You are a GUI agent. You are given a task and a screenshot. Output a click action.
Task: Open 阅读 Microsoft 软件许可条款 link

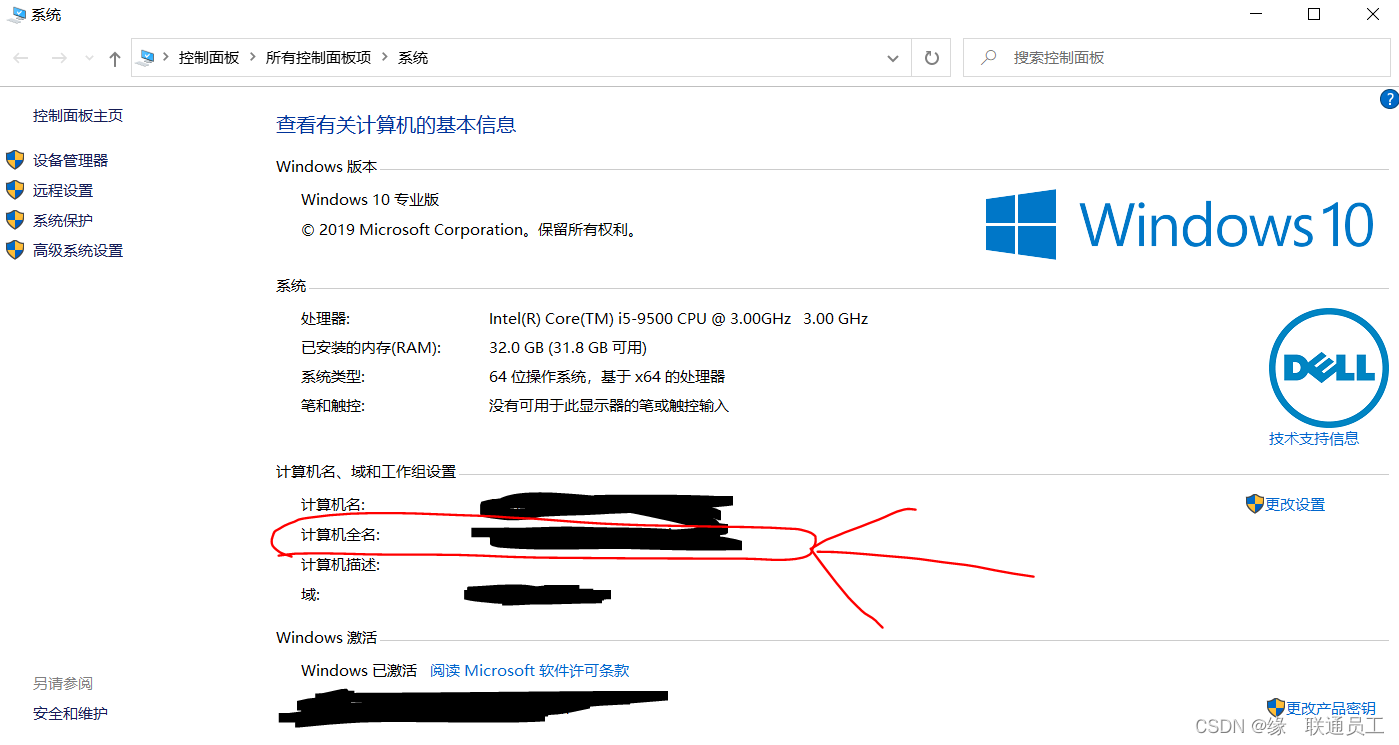click(529, 670)
